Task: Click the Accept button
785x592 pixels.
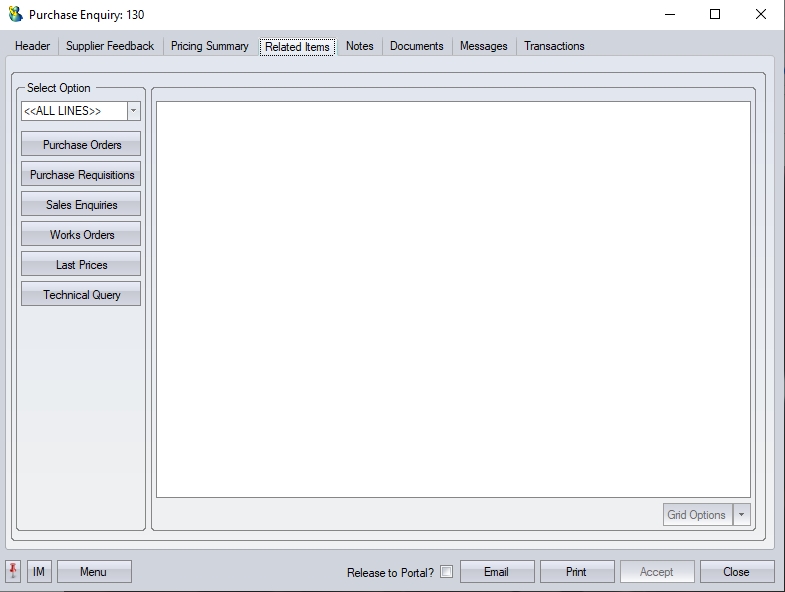Action: pos(657,571)
